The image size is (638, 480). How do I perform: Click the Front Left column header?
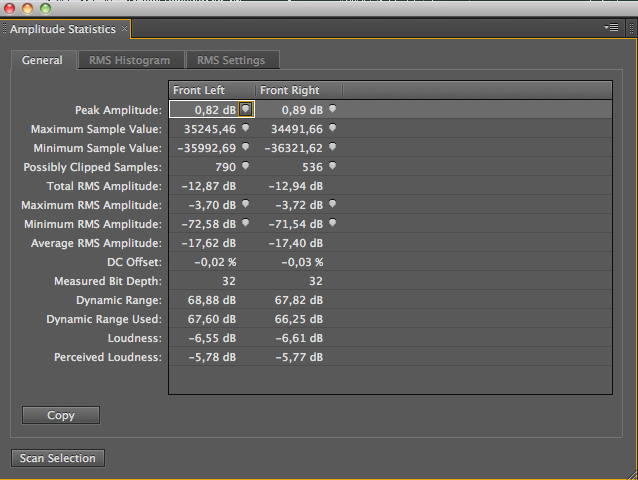[x=212, y=91]
